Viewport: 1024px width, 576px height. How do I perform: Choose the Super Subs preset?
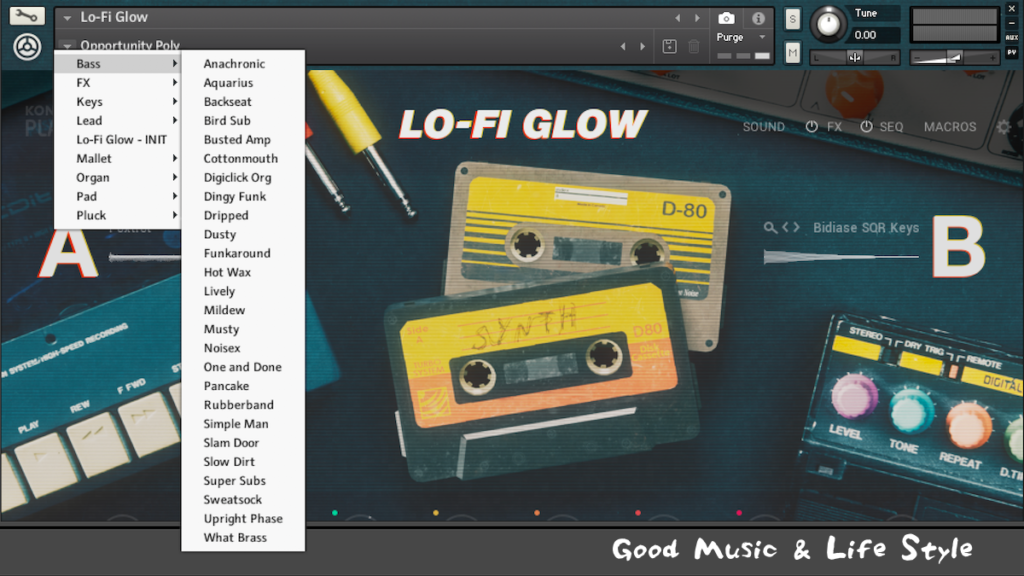coord(243,480)
